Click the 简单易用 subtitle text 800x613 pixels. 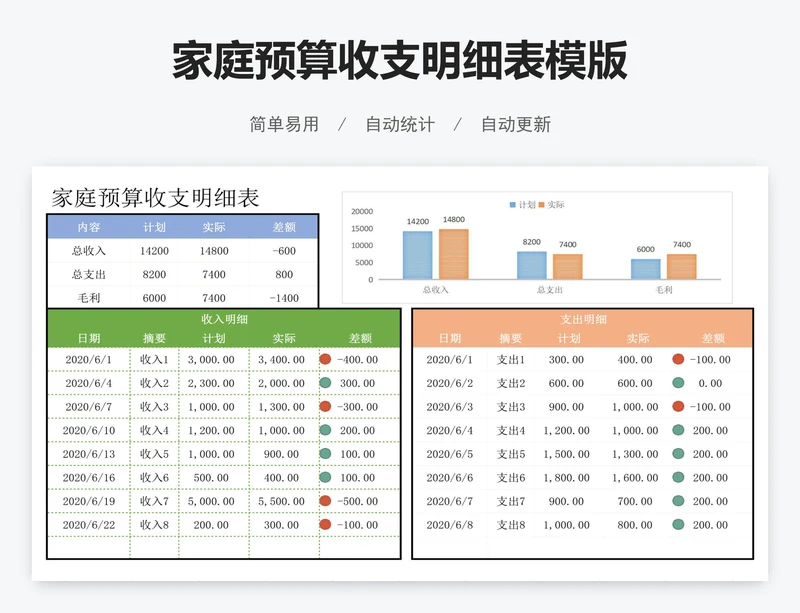click(x=284, y=124)
